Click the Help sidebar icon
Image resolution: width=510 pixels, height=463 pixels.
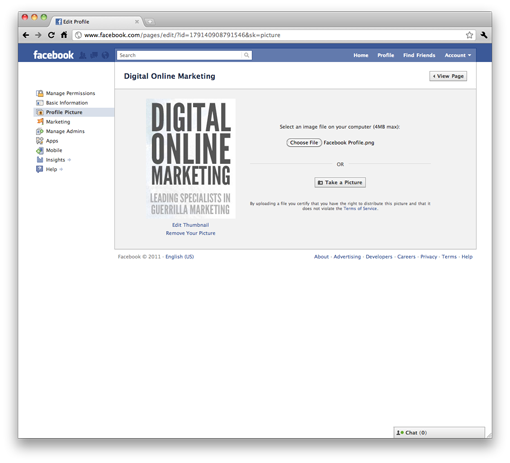(40, 169)
